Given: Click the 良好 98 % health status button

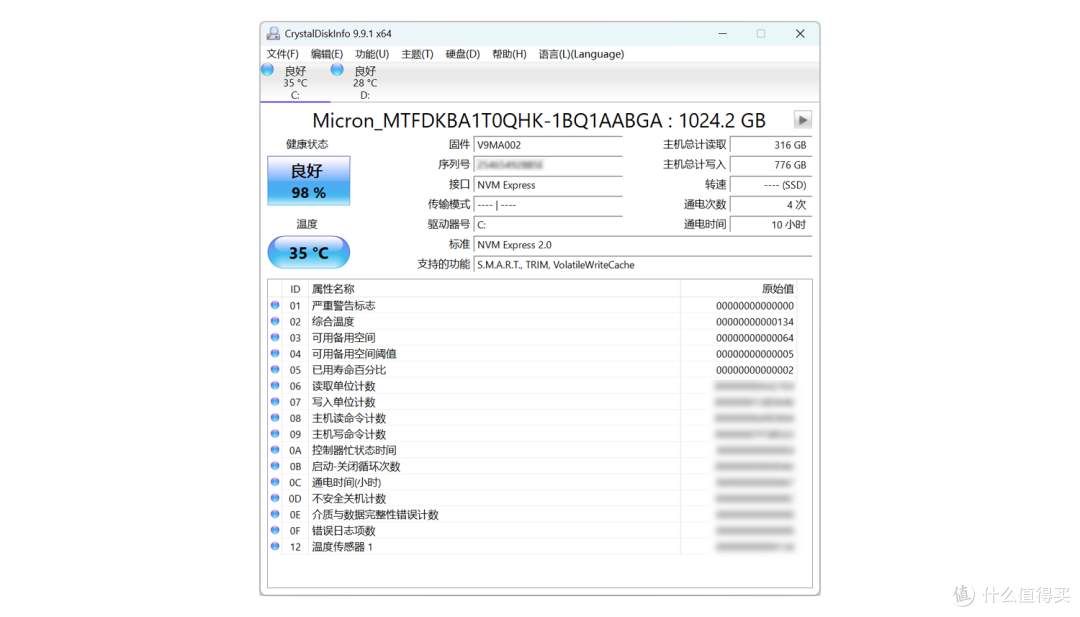Looking at the screenshot, I should pos(309,180).
